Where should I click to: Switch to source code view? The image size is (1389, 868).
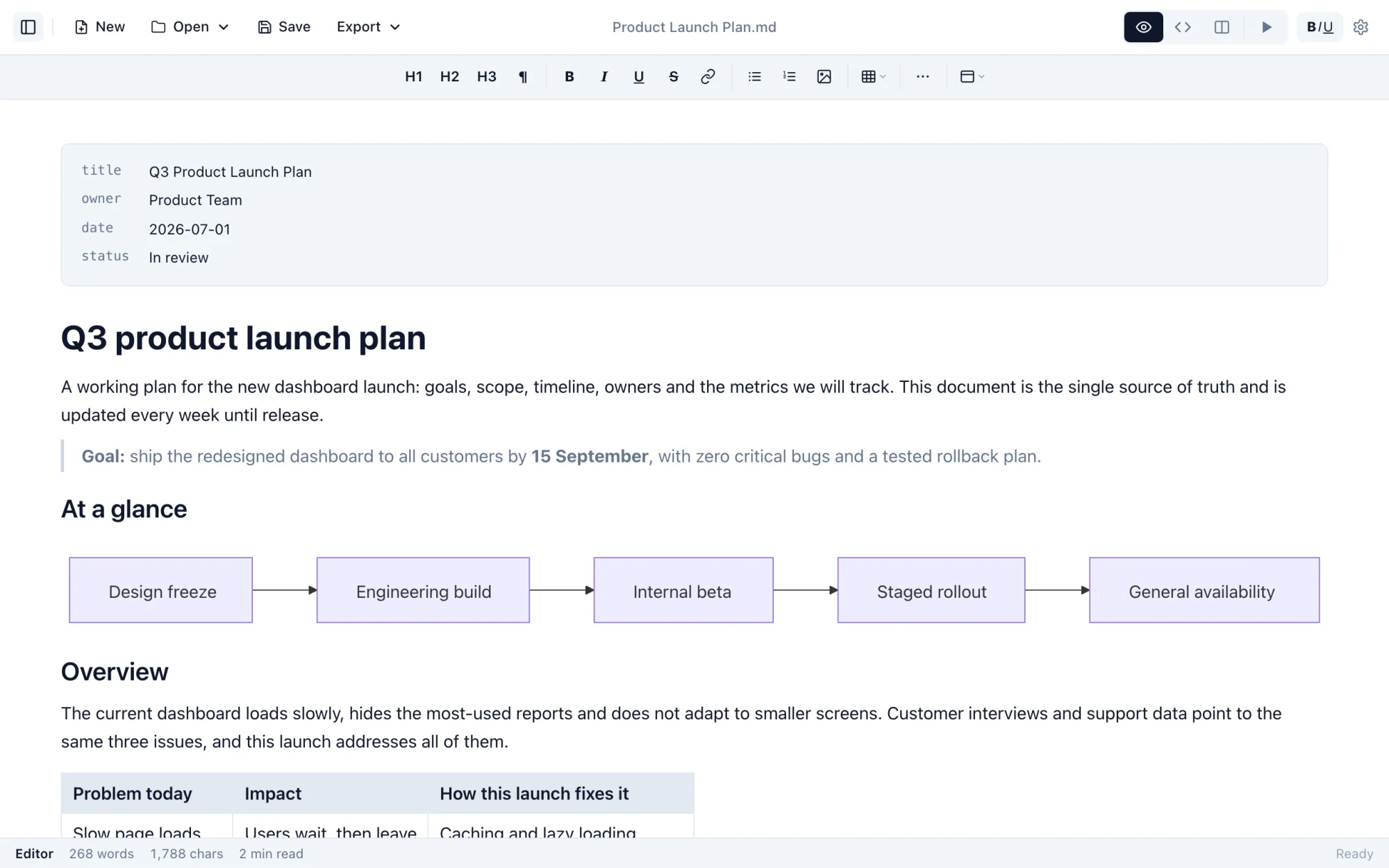click(1183, 27)
